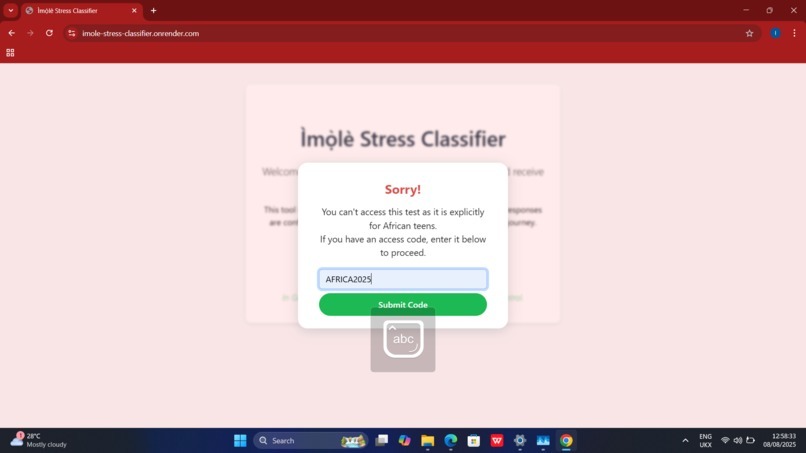806x453 pixels.
Task: Open a new browser tab
Action: [153, 10]
